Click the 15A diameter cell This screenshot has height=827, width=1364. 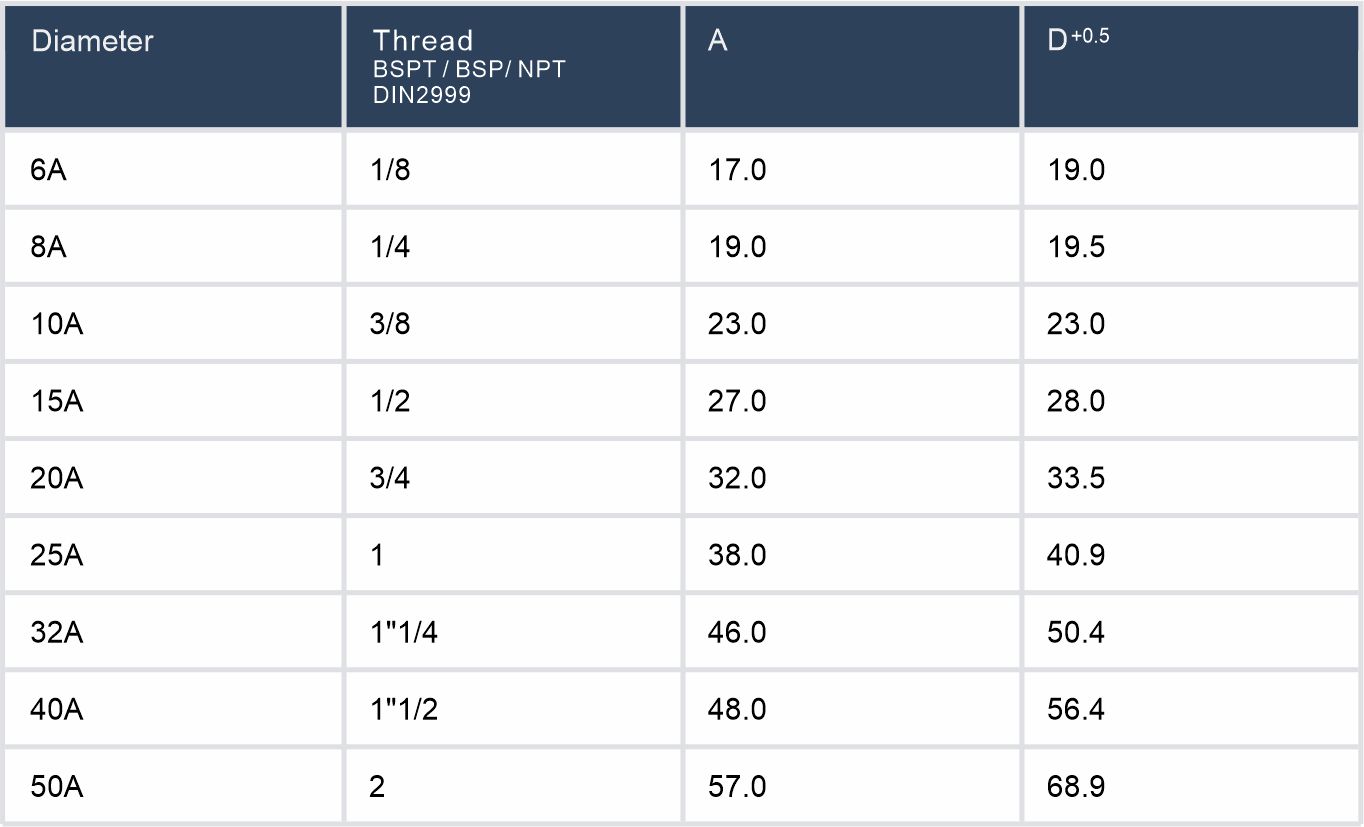58,401
